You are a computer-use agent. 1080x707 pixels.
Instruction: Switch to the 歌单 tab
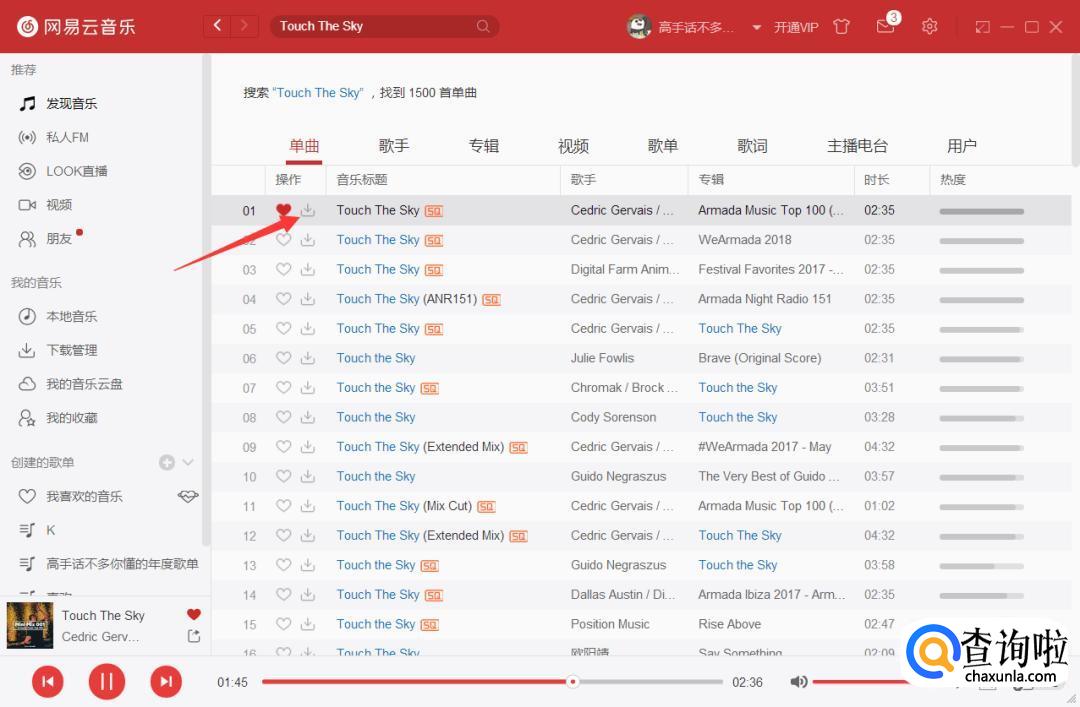[663, 146]
